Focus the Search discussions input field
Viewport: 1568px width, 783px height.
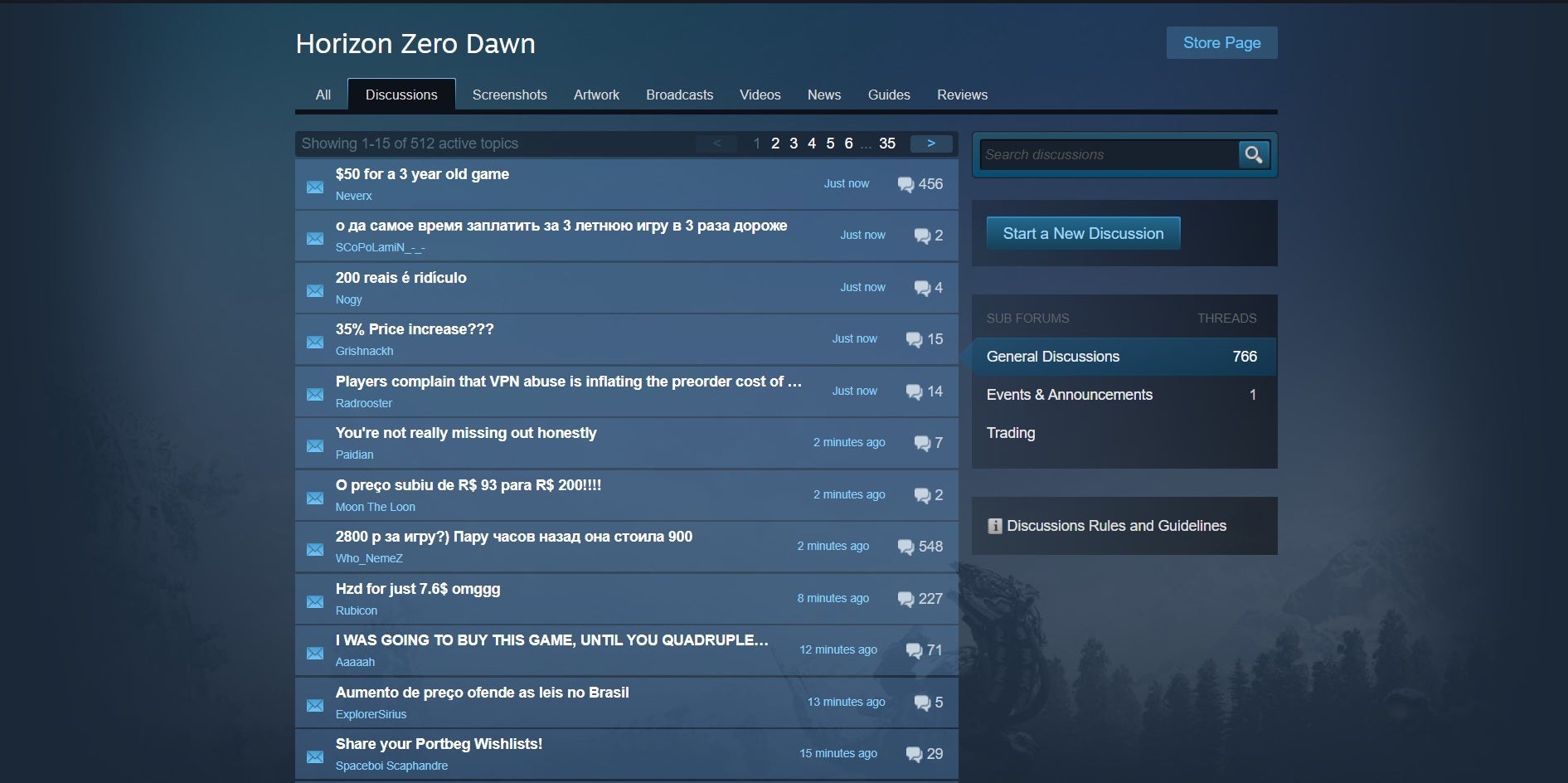pyautogui.click(x=1108, y=155)
